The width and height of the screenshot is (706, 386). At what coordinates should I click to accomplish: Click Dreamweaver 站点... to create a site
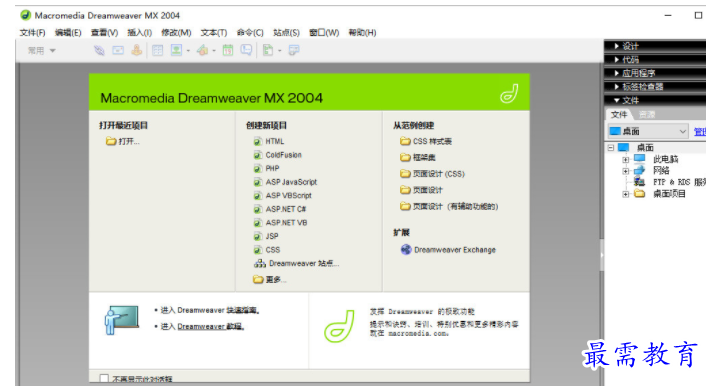coord(297,263)
